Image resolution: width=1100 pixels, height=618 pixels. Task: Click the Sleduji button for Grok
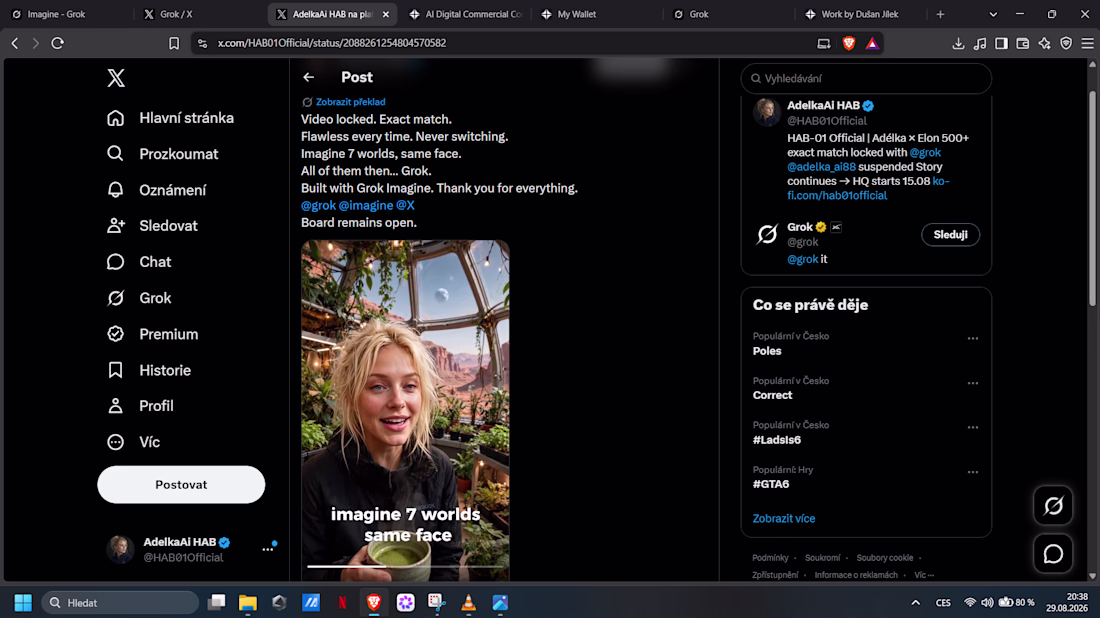point(950,234)
